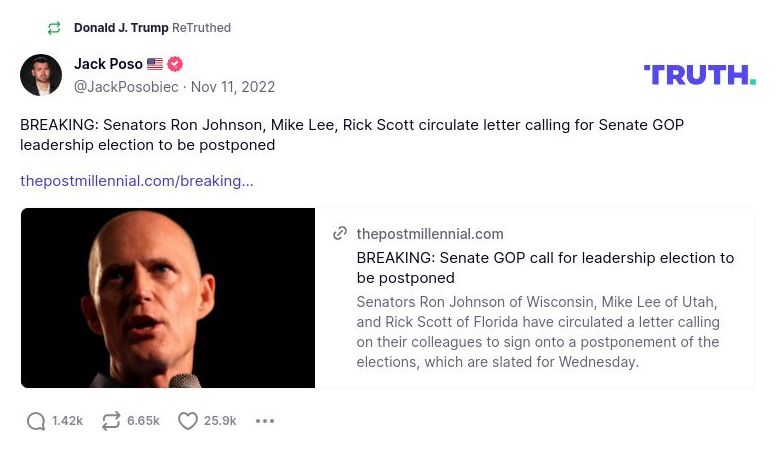Viewport: 777px width, 451px height.
Task: Click the red verified badge
Action: 175,64
